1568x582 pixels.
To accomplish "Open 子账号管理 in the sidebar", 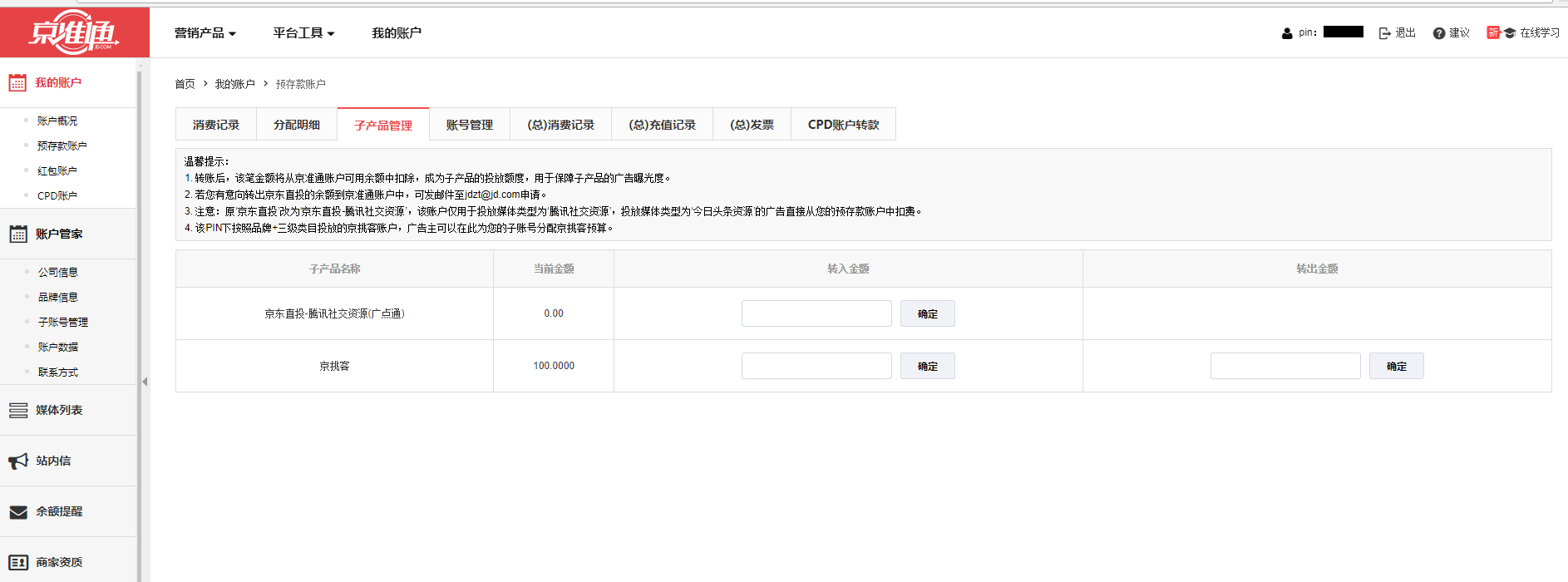I will 63,323.
